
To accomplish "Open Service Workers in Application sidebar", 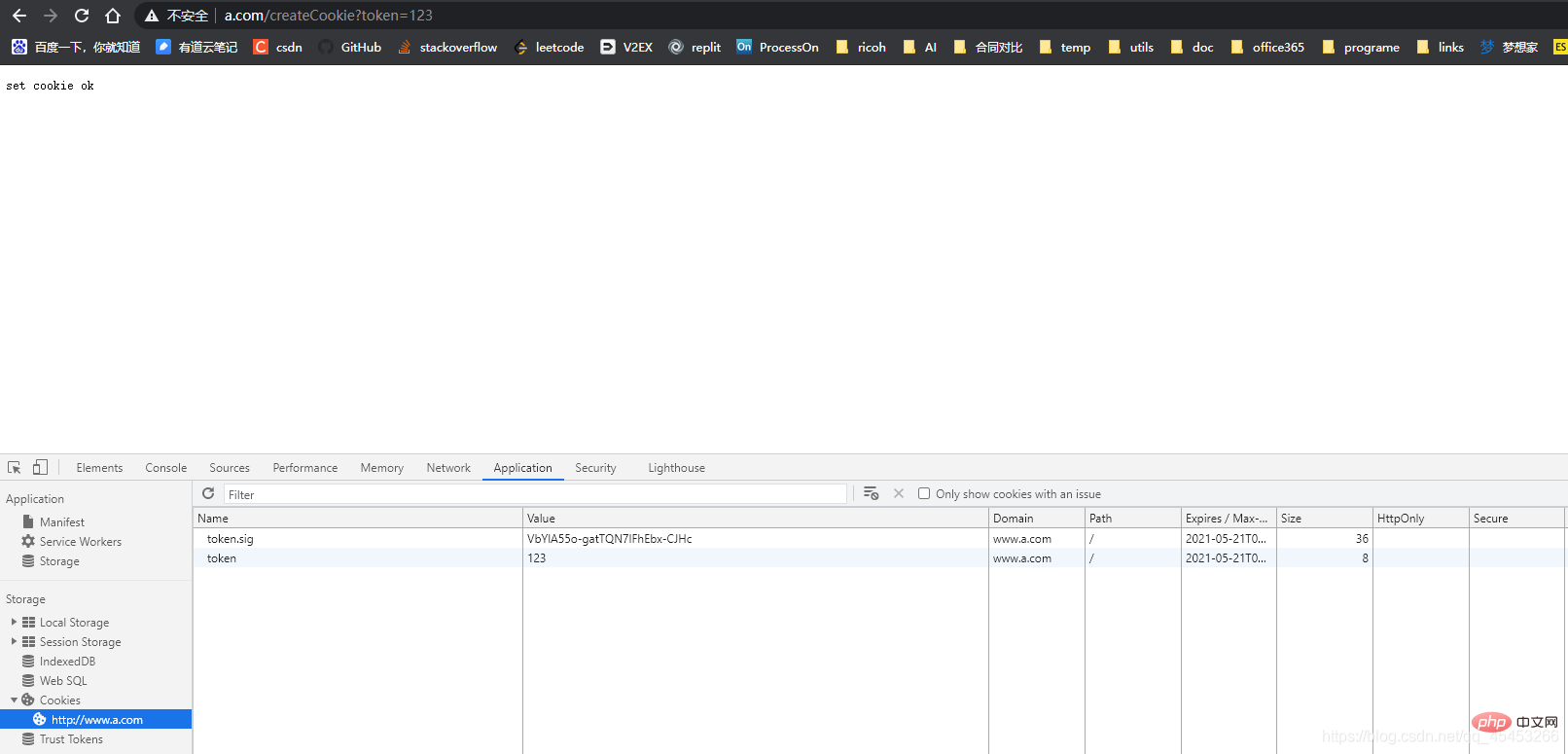I will tap(80, 542).
